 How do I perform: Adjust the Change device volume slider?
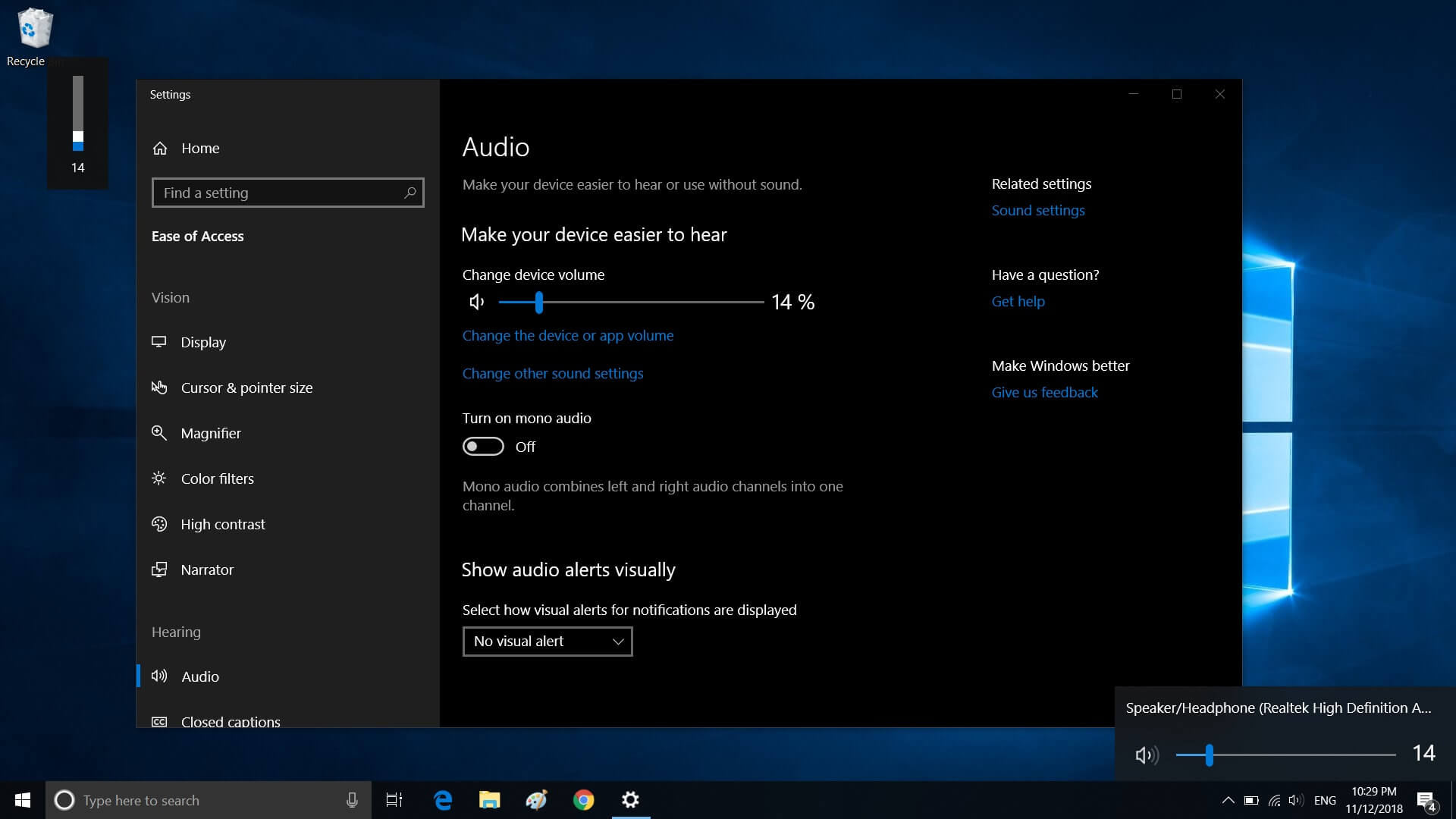pos(538,302)
